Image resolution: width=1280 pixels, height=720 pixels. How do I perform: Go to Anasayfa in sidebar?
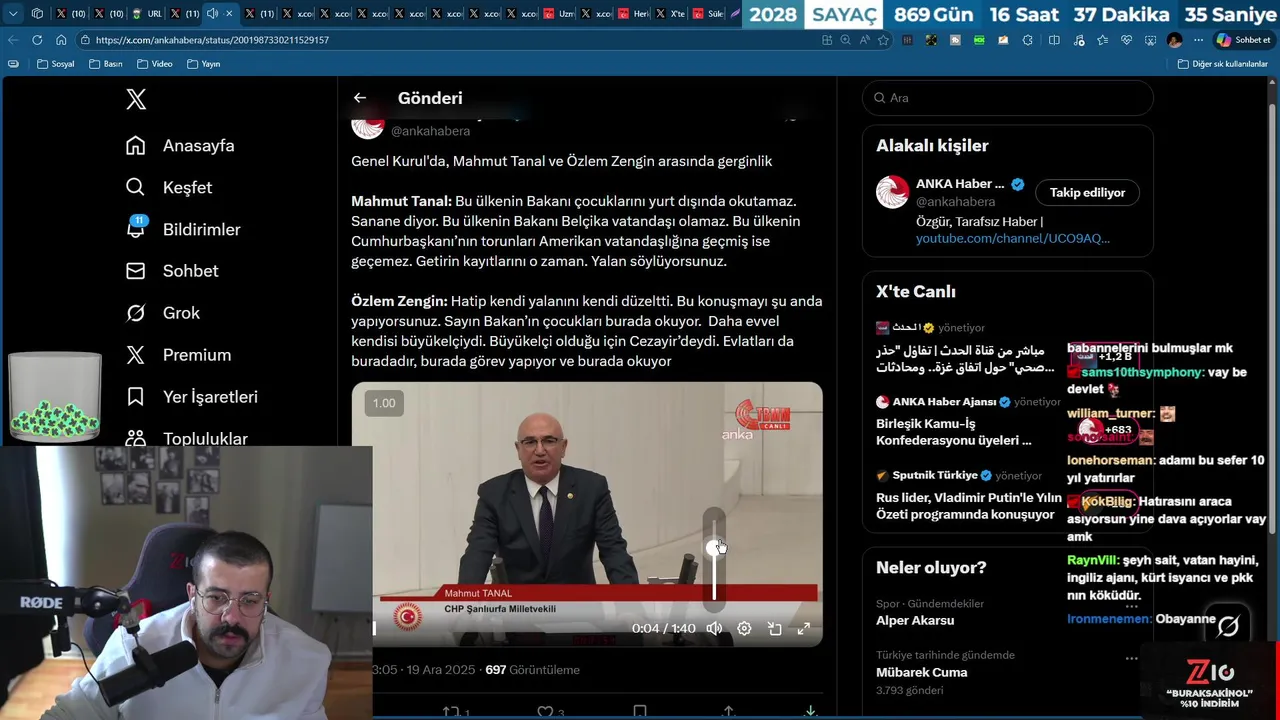tap(181, 145)
